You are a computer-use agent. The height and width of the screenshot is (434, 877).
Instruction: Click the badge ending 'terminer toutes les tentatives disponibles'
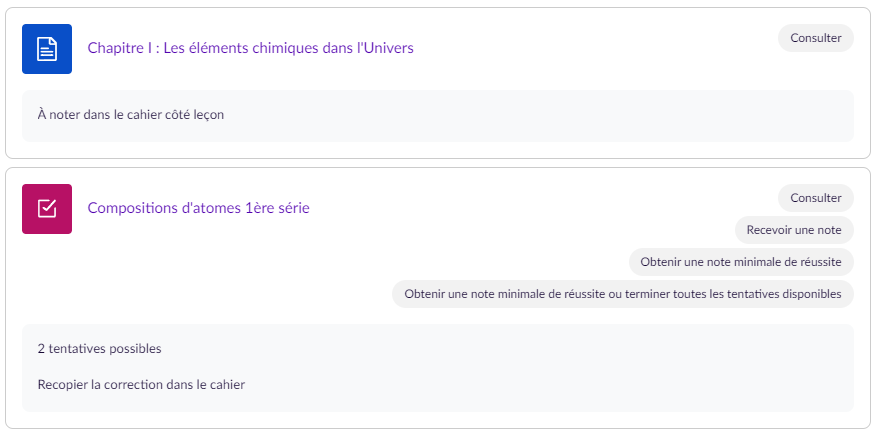[x=622, y=294]
